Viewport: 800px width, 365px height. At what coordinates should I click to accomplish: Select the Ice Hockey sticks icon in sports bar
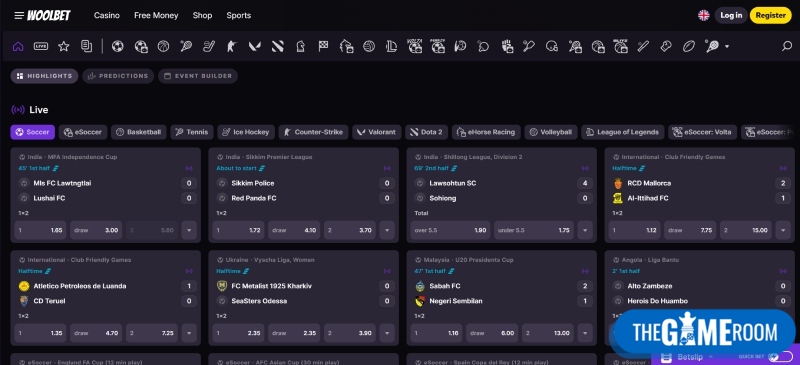(209, 46)
